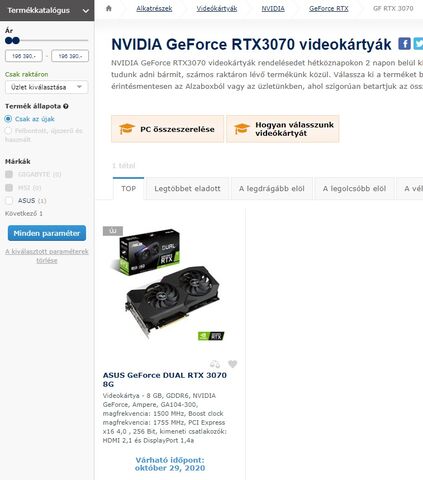The width and height of the screenshot is (423, 480).
Task: Open the Üzlet kiválasztása dropdown
Action: (x=47, y=87)
